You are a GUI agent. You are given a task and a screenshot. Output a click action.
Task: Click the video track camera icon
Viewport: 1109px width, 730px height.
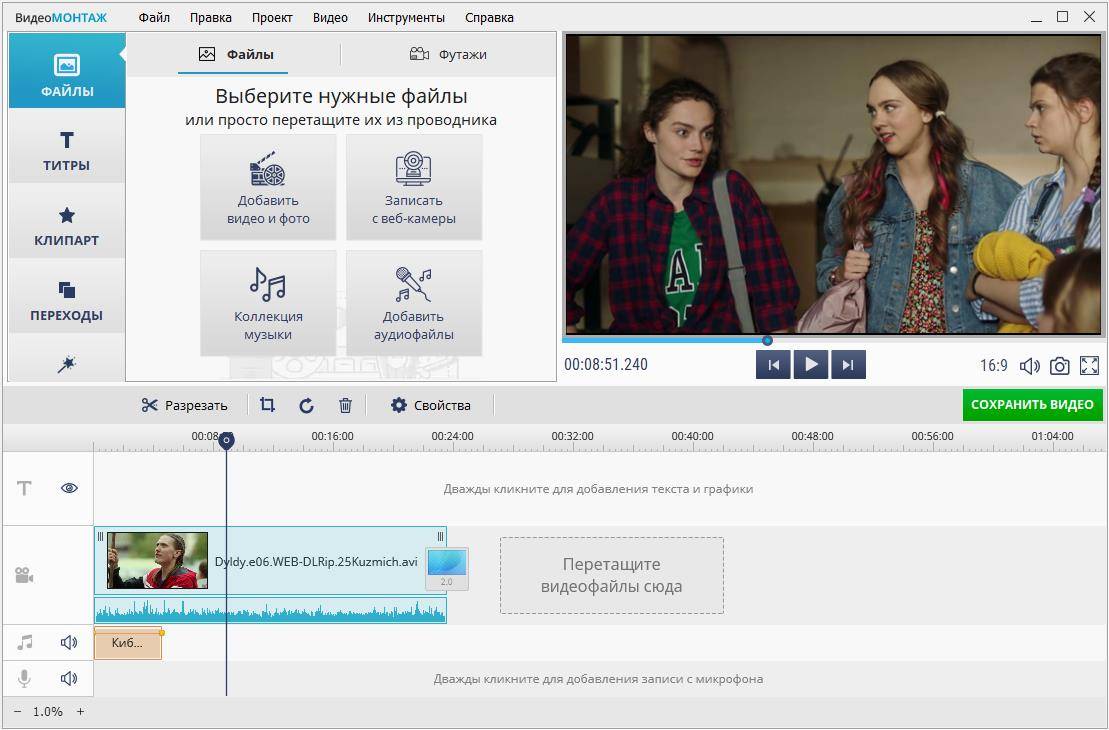point(24,575)
